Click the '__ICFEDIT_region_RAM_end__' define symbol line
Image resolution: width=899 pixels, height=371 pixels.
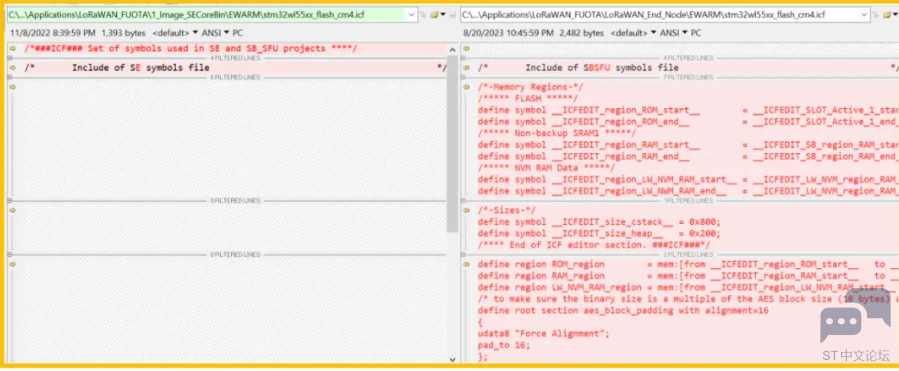point(688,156)
